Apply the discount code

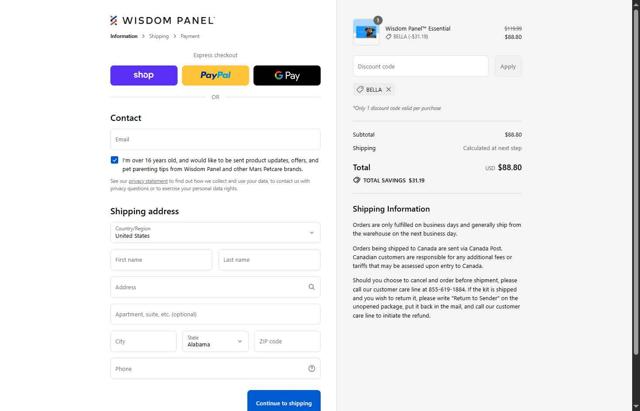click(508, 66)
